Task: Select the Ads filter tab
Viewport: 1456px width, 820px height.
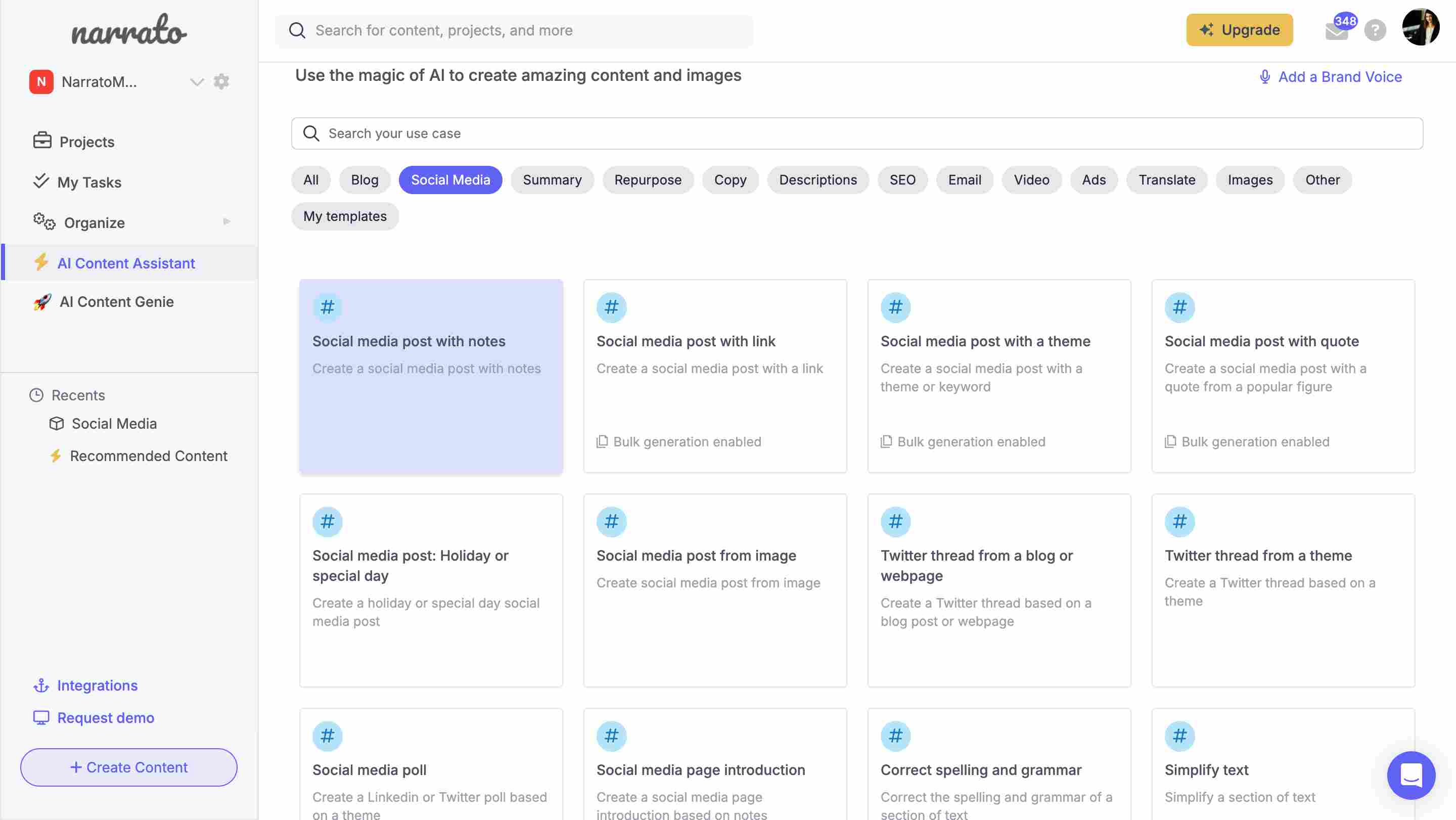Action: click(x=1094, y=179)
